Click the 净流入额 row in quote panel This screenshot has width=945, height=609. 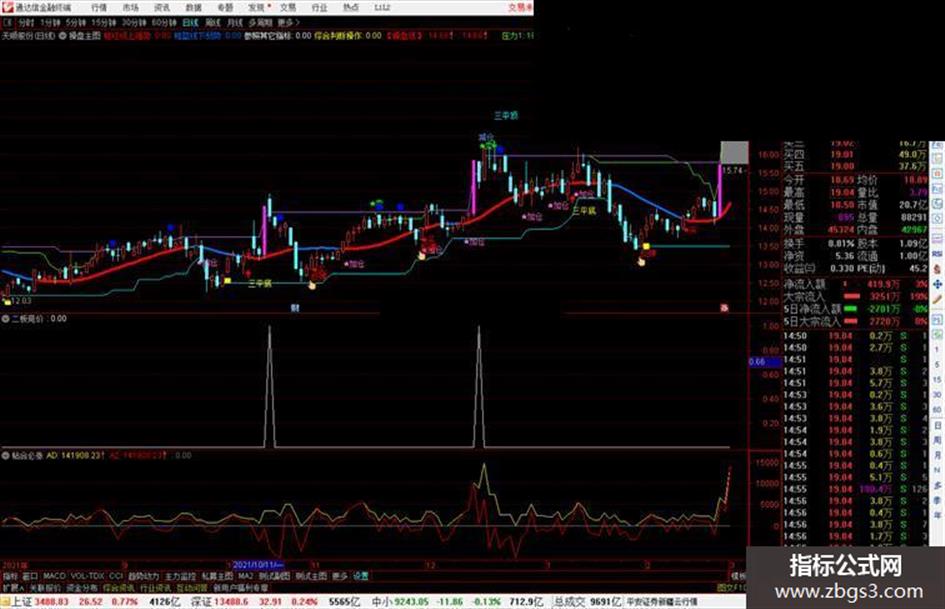(x=855, y=284)
